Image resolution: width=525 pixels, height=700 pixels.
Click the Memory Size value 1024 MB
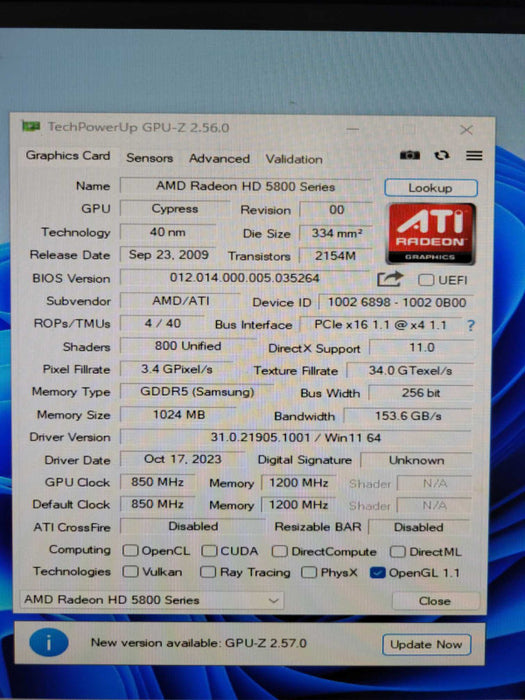pos(179,415)
